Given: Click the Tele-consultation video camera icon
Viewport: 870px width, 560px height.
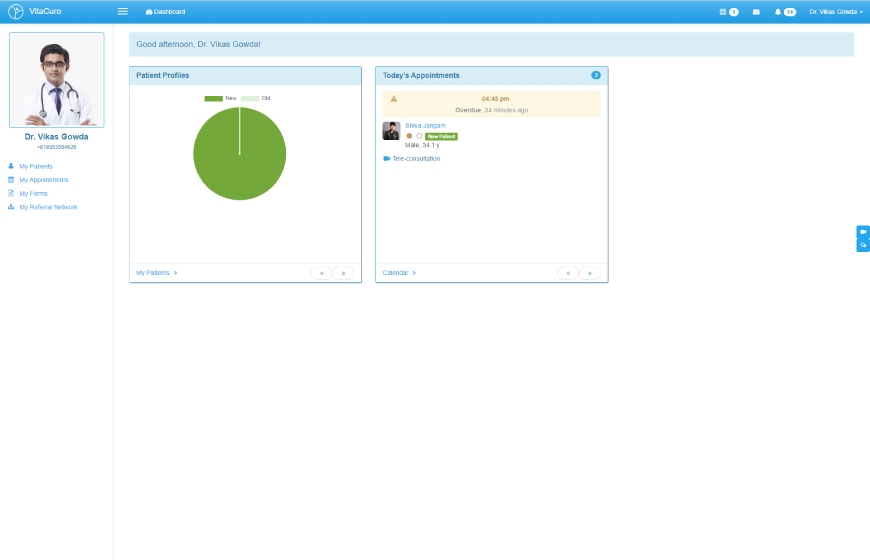Looking at the screenshot, I should [x=387, y=159].
